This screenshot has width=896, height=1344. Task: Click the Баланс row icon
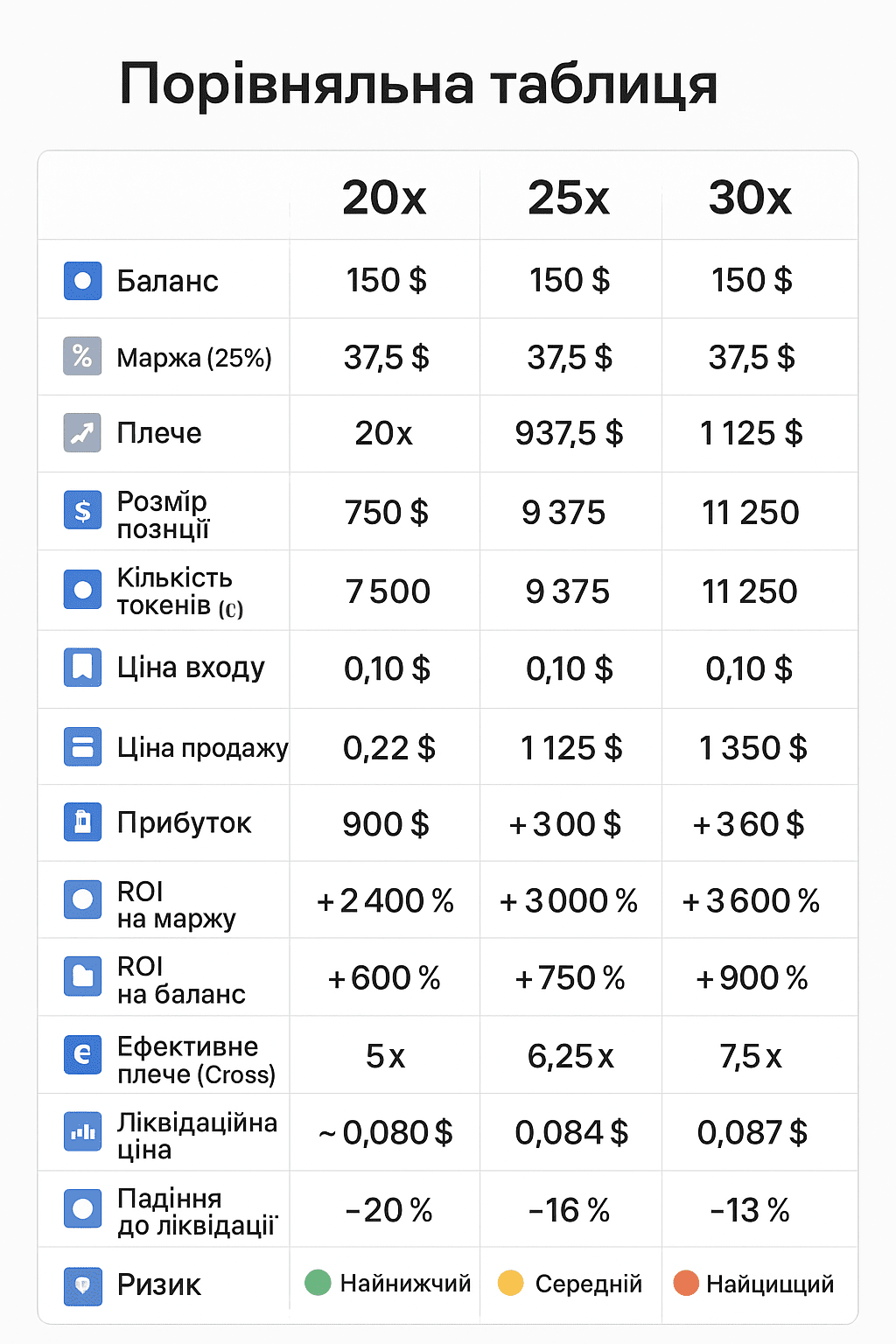coord(82,281)
